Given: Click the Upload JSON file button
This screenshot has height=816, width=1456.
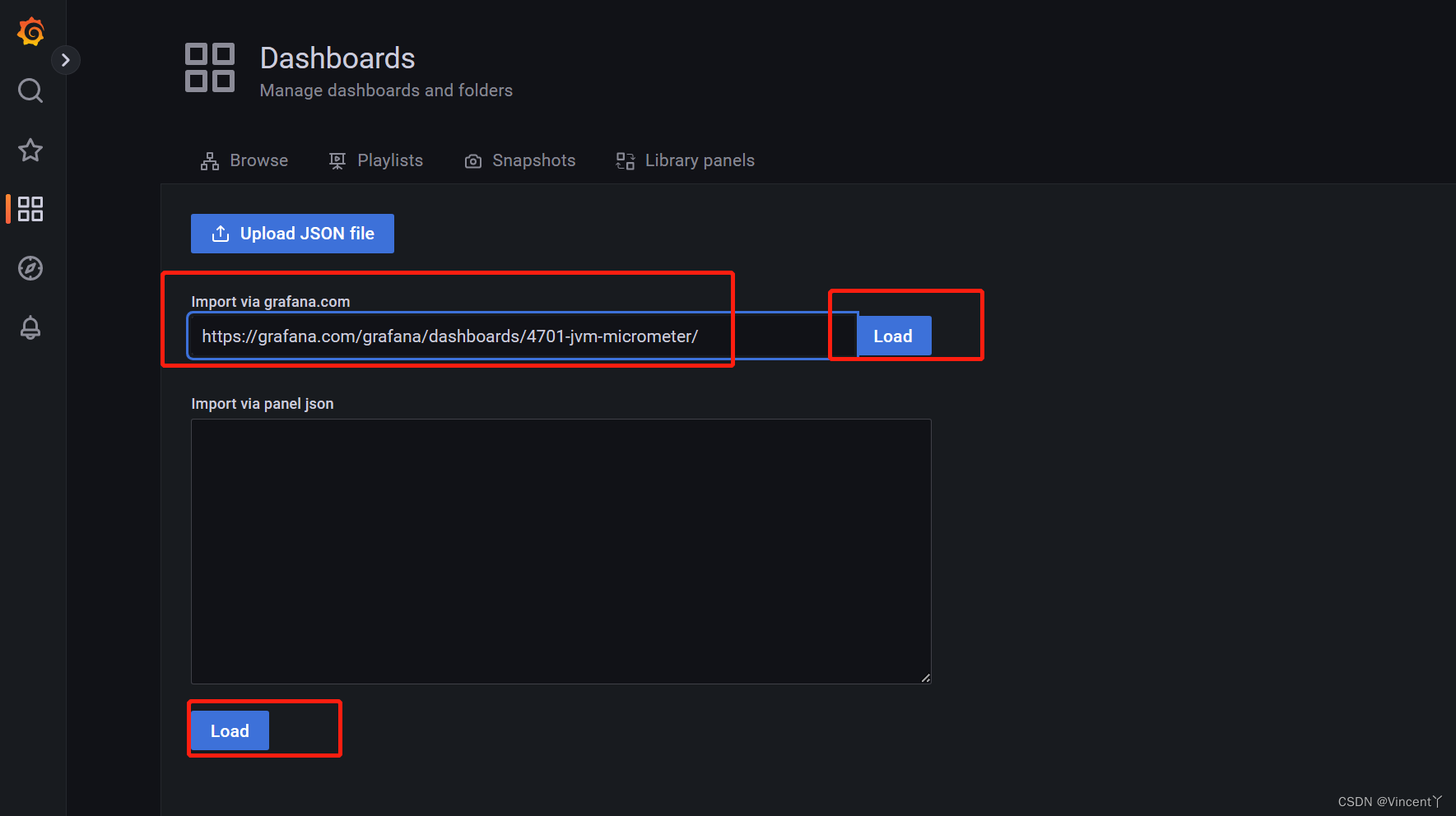Looking at the screenshot, I should [292, 234].
